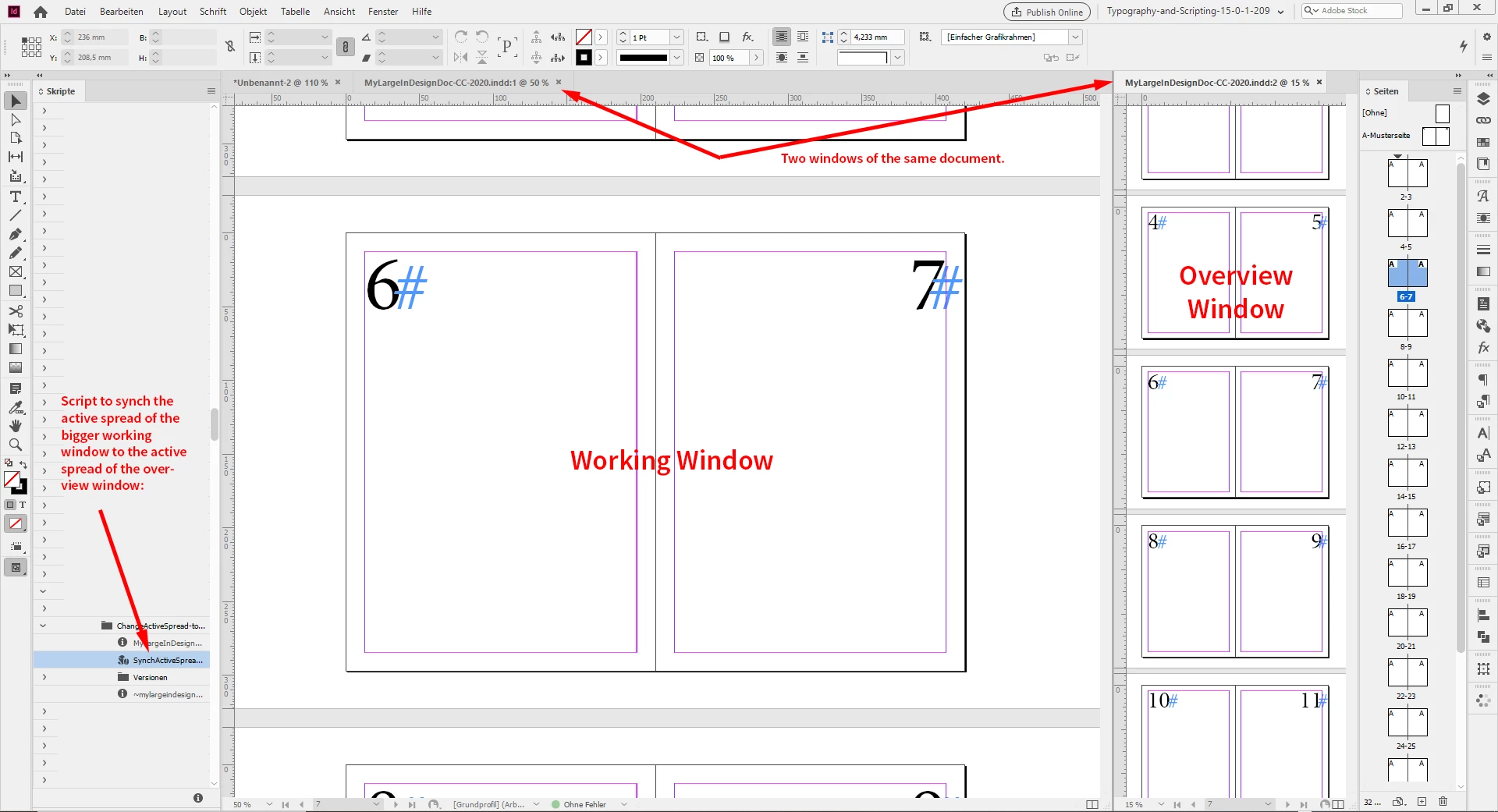The width and height of the screenshot is (1498, 812).
Task: Select the Scissors tool
Action: (x=16, y=310)
